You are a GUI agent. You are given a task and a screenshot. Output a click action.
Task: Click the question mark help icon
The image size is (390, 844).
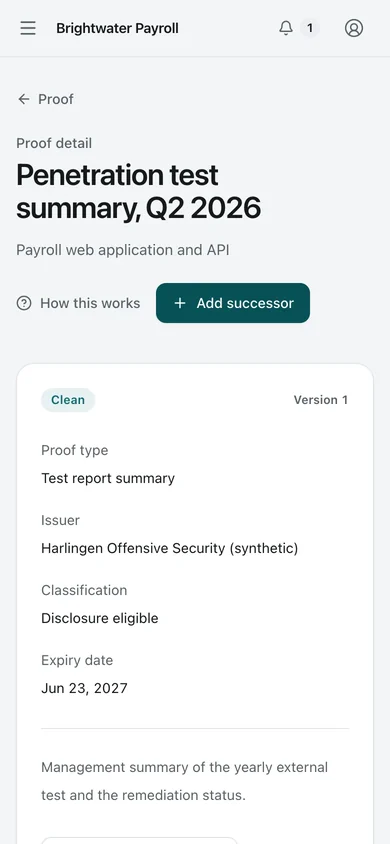[24, 303]
